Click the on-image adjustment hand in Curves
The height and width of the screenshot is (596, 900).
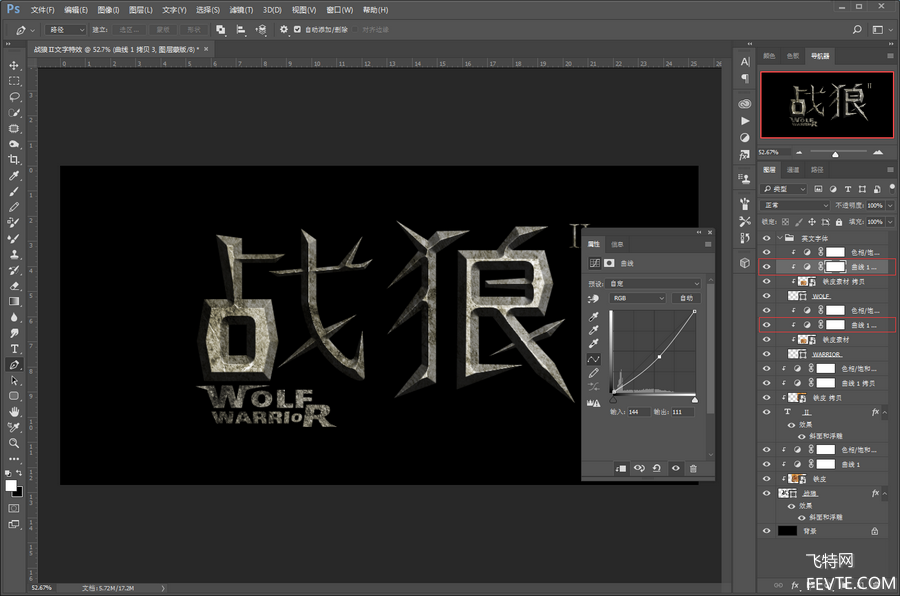click(593, 299)
